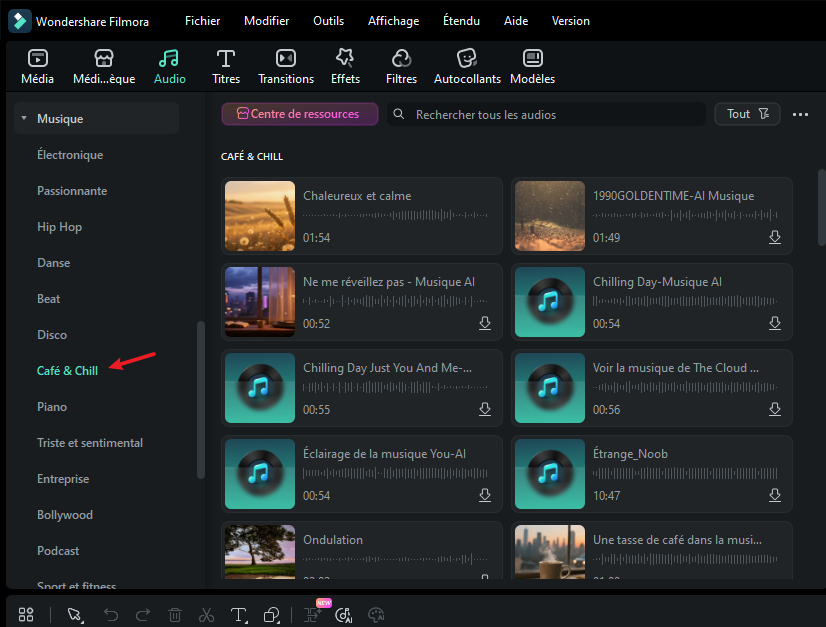The width and height of the screenshot is (826, 627).
Task: Download the Étrange_Noob audio track
Action: click(774, 495)
